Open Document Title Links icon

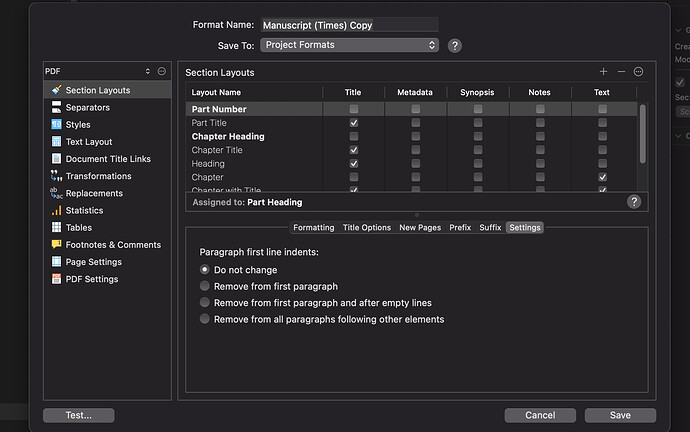[x=56, y=159]
